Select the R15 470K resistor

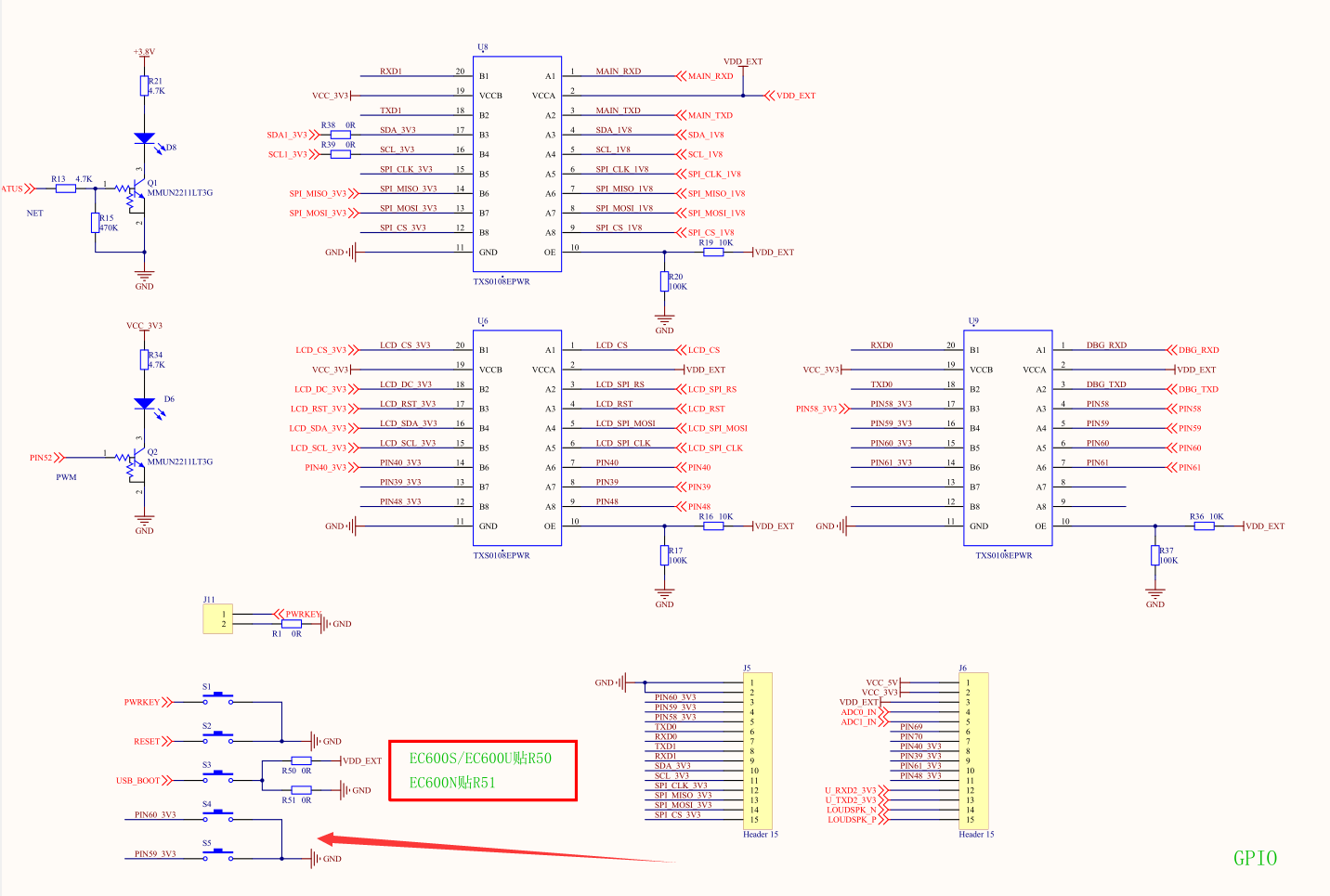pyautogui.click(x=96, y=223)
